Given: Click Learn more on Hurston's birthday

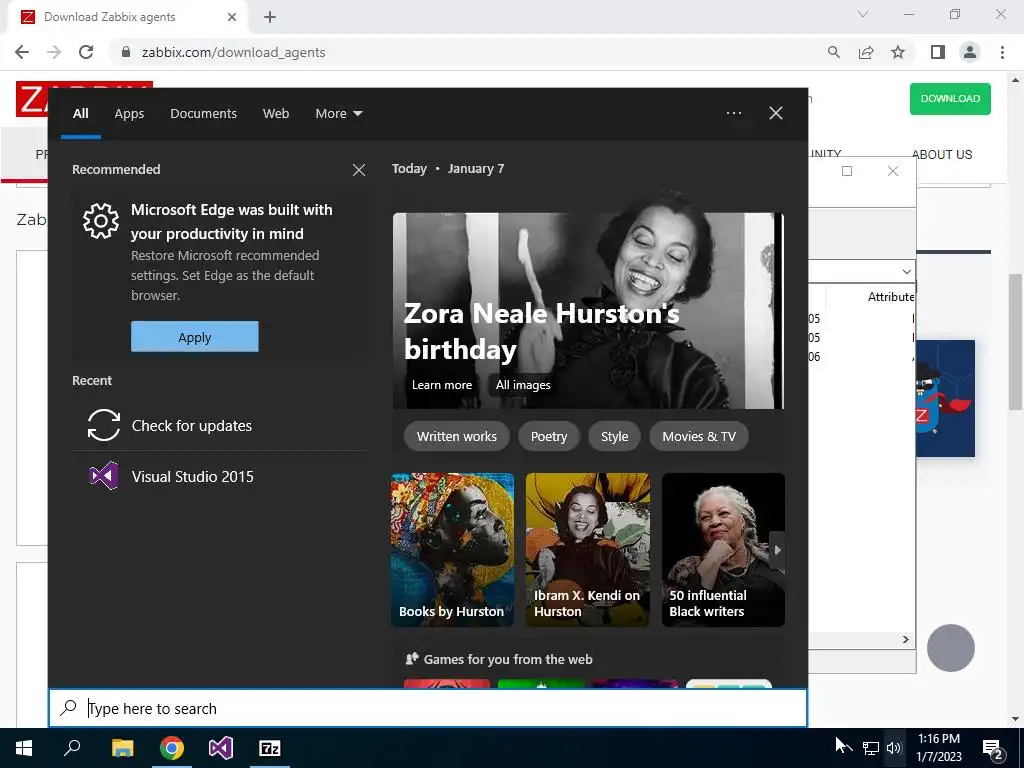Looking at the screenshot, I should [441, 385].
